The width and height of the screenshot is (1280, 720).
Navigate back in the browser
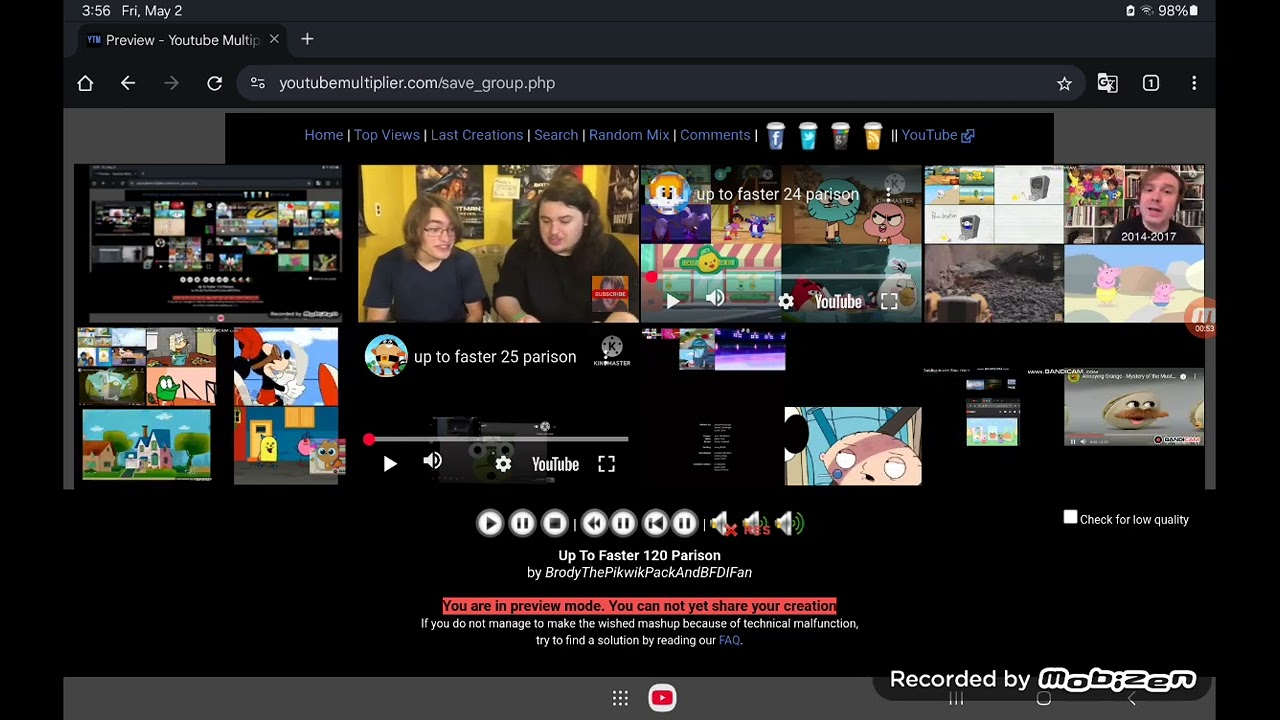pos(128,83)
